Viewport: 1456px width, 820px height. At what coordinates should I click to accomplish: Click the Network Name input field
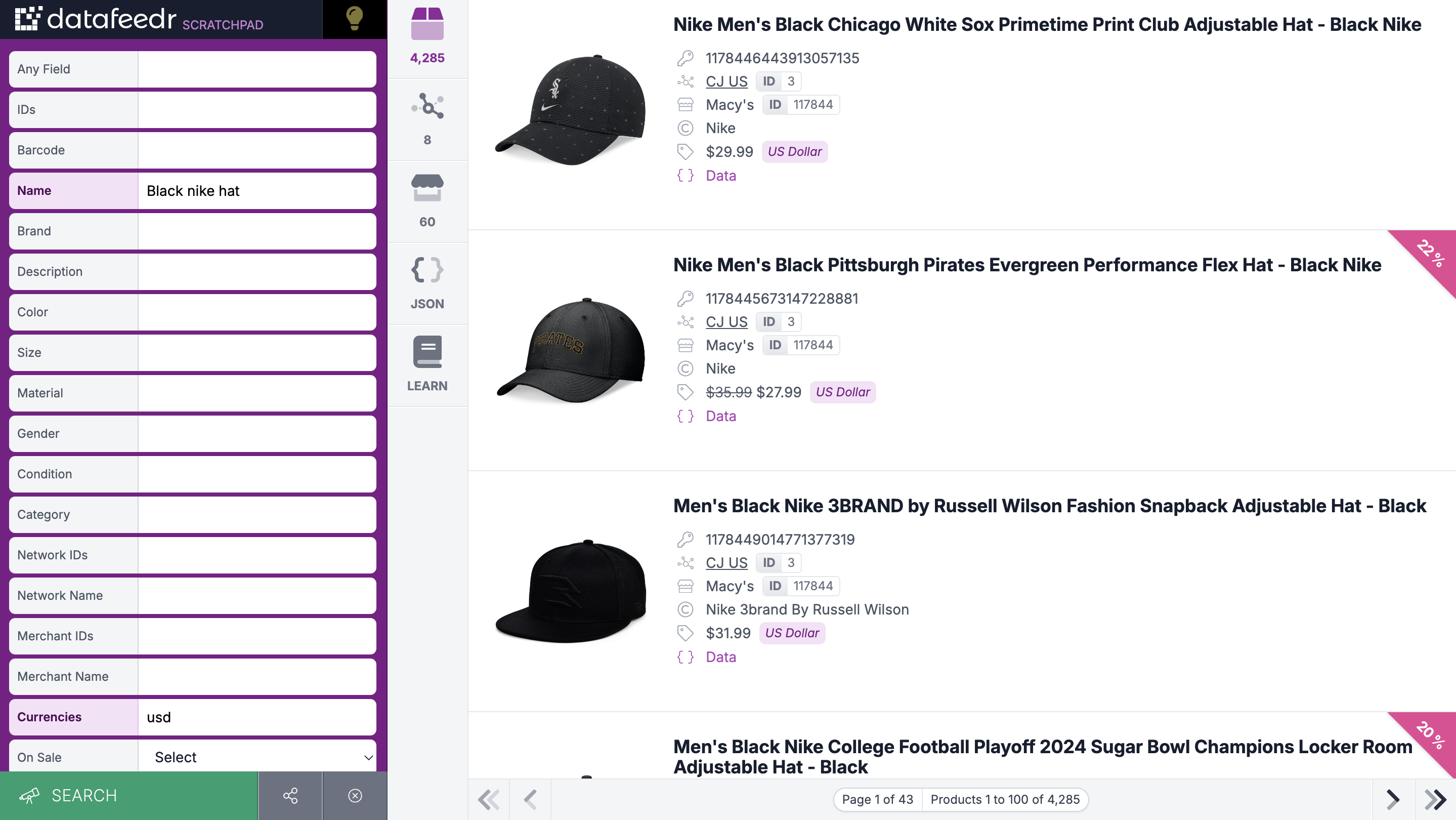257,595
